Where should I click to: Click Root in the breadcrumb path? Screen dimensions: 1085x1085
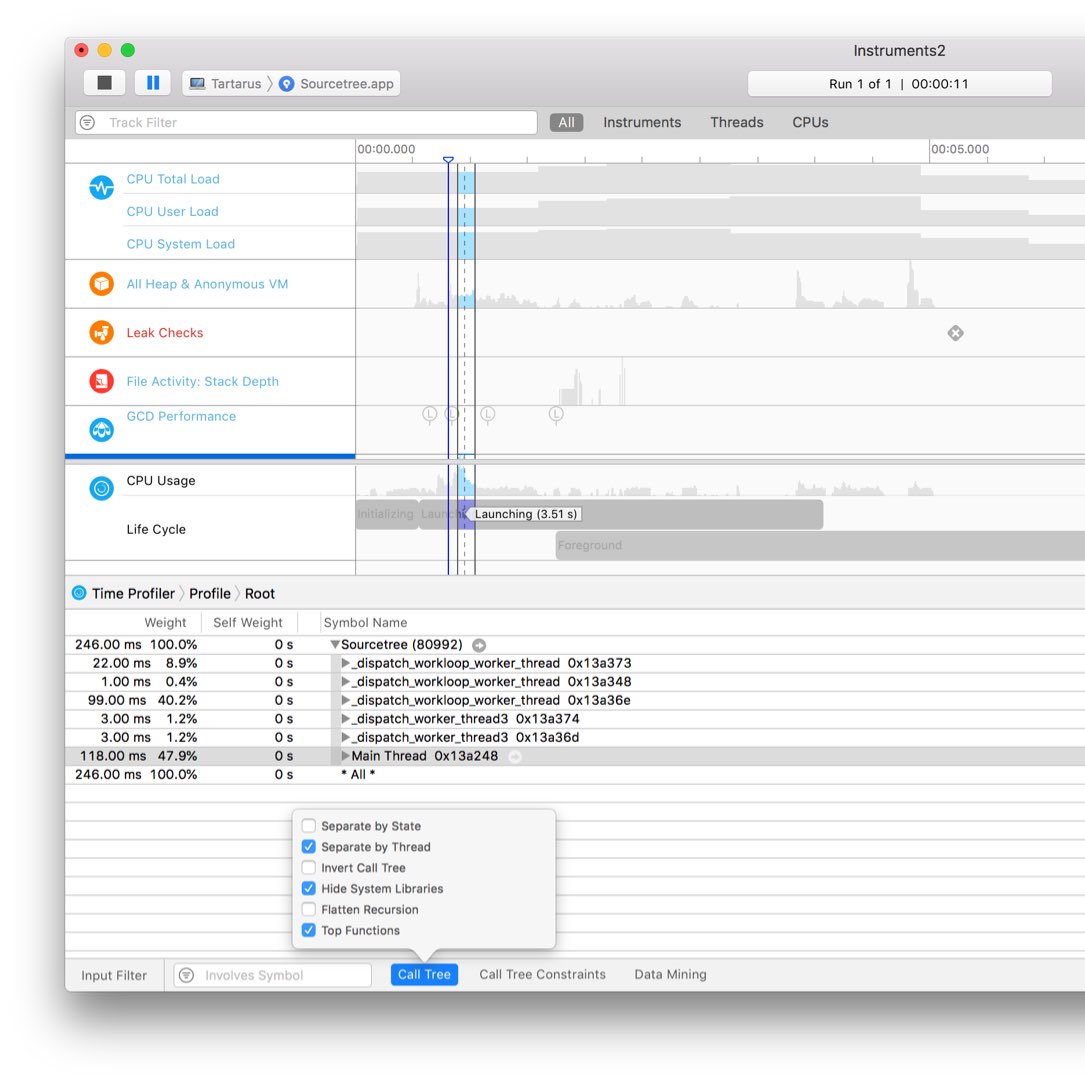click(259, 594)
